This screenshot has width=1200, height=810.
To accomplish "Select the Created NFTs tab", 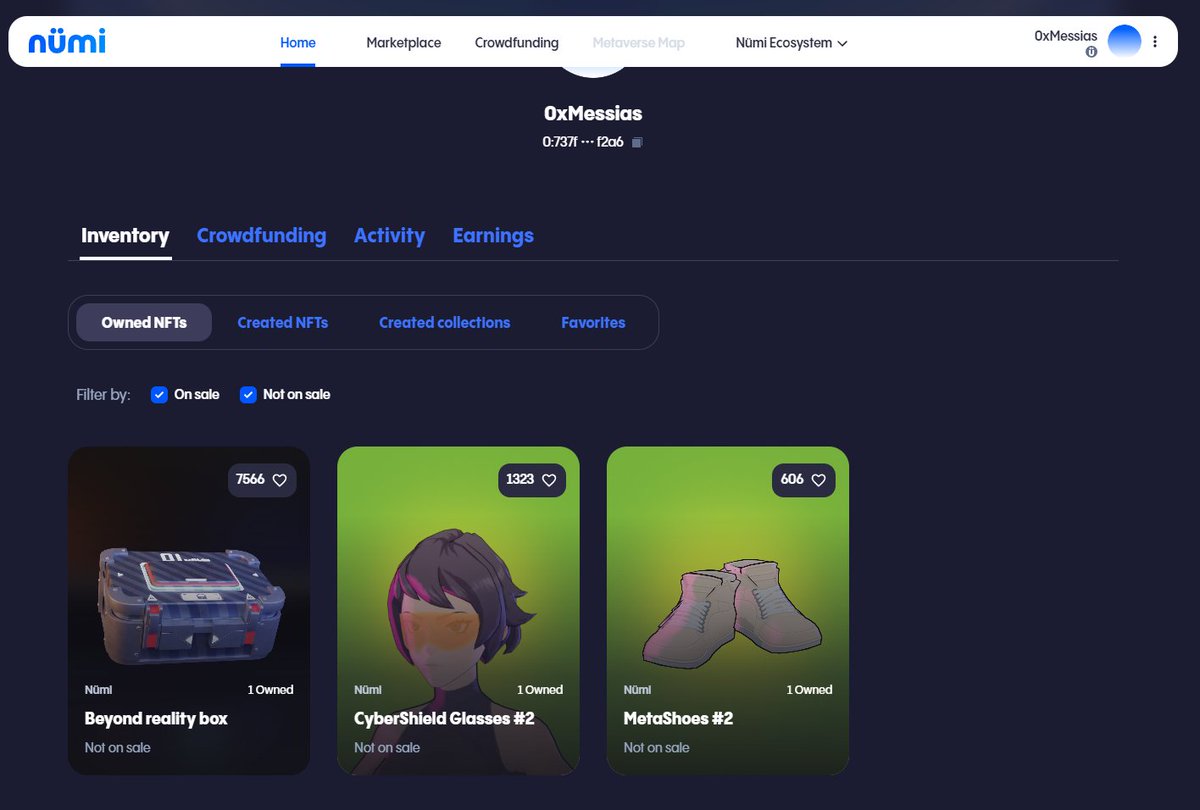I will click(283, 322).
